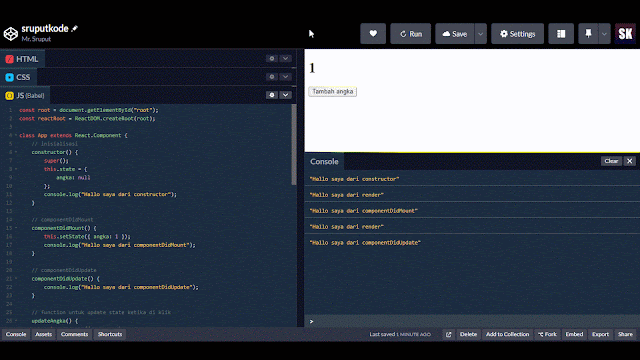Delete this pen

click(468, 334)
